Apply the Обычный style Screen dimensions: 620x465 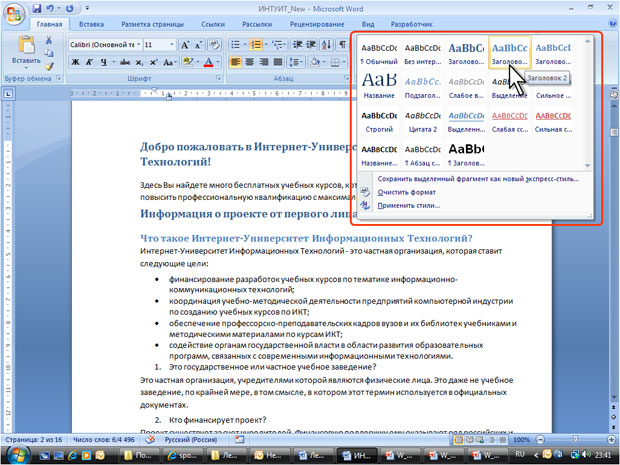point(379,53)
